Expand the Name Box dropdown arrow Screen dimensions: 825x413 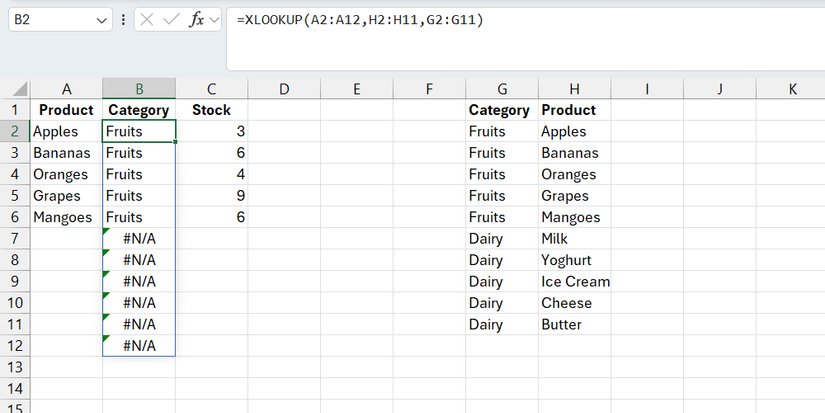click(x=103, y=20)
